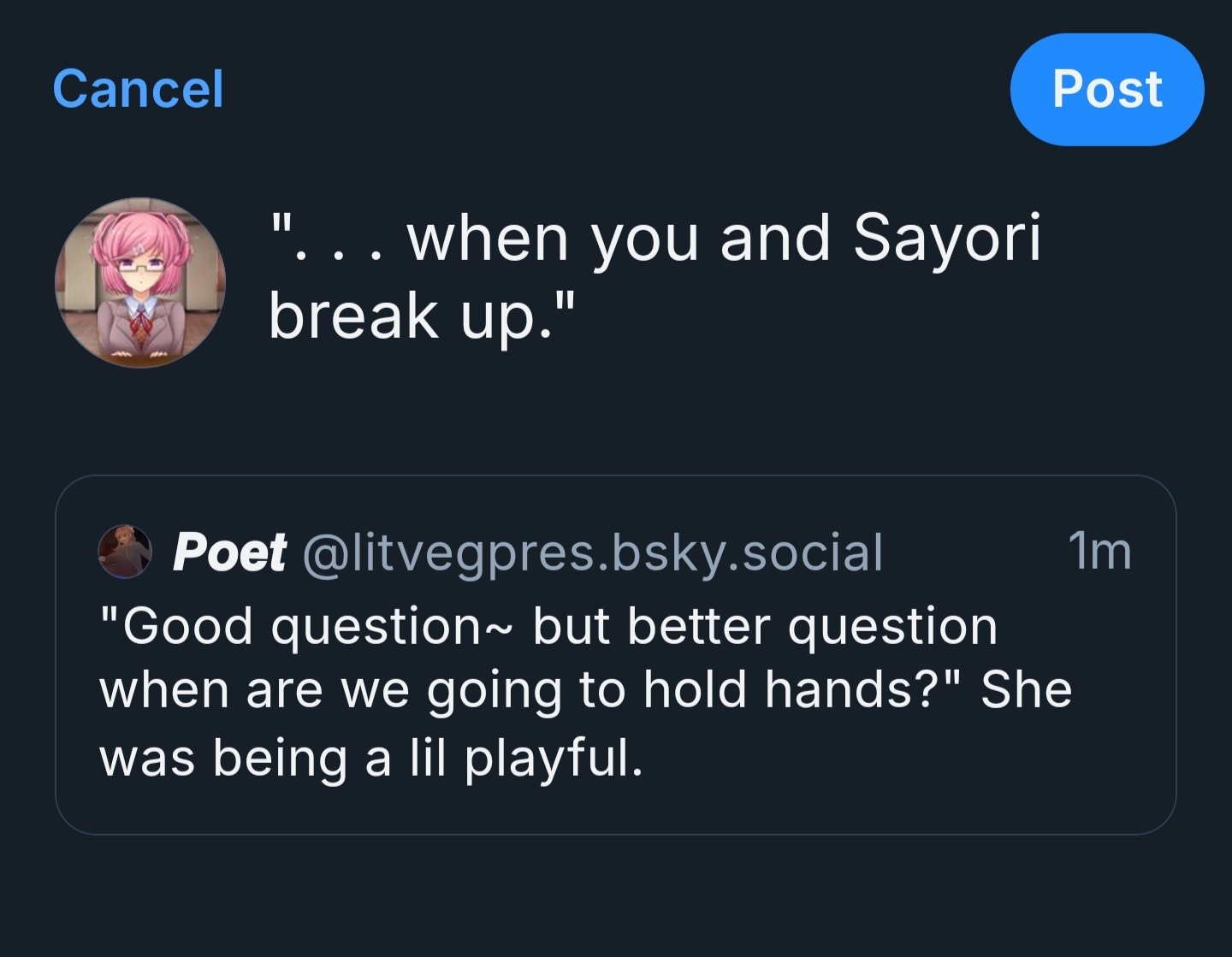
Task: Place the cursor on "you and" in the draft
Action: 710,238
